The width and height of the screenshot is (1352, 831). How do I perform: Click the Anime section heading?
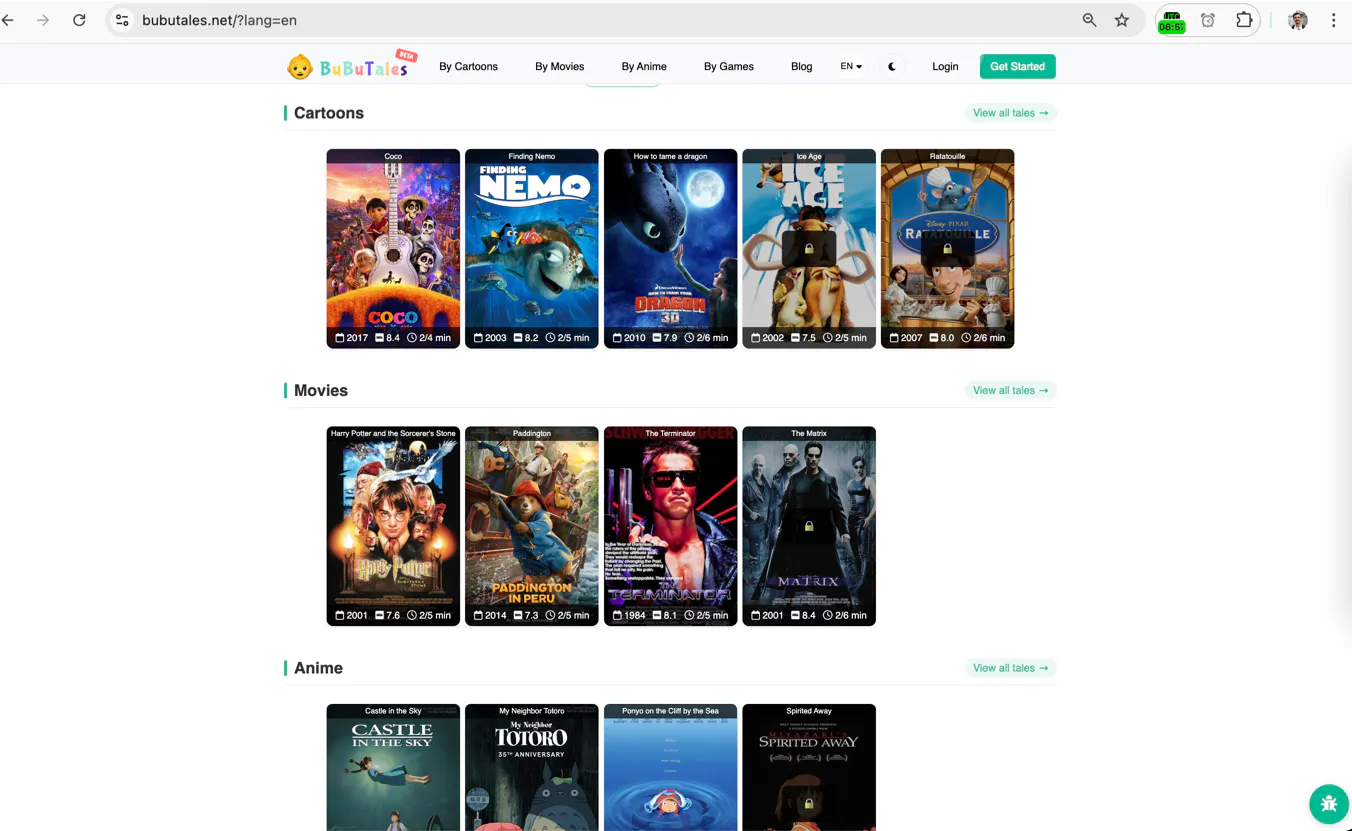318,668
